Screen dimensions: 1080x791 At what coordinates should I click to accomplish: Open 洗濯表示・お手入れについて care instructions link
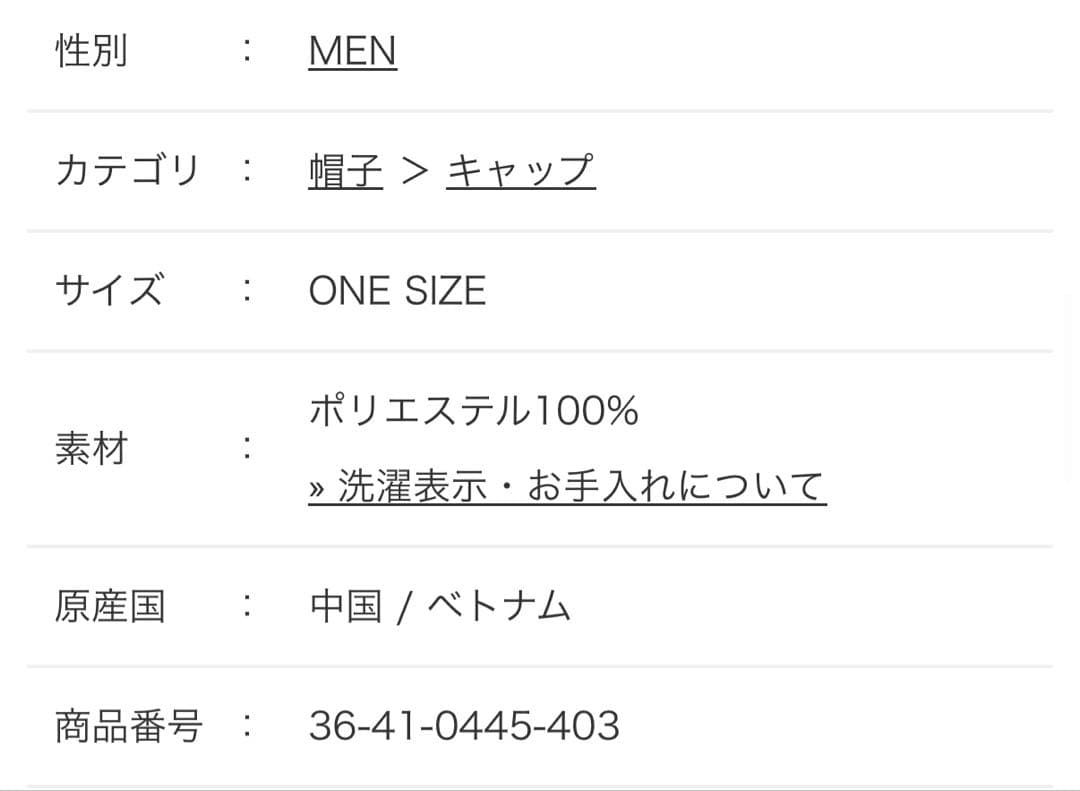tap(580, 486)
